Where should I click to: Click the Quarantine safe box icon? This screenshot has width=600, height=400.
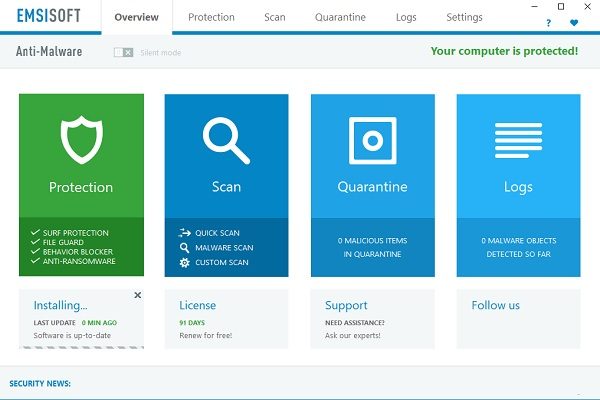372,140
